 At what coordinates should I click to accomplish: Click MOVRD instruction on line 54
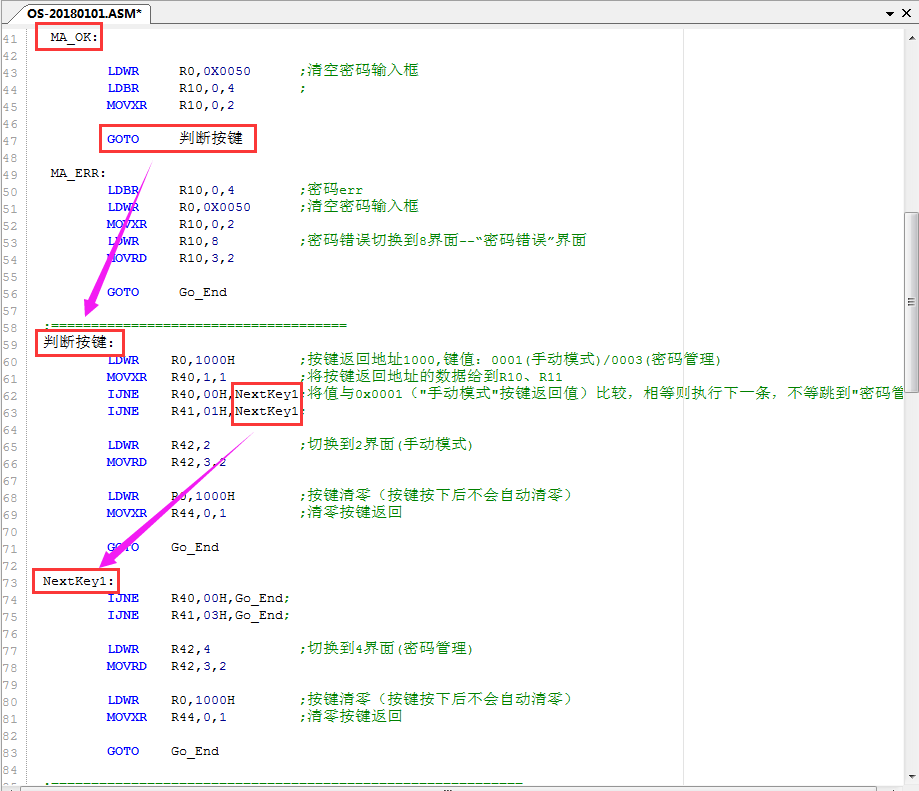tap(127, 258)
